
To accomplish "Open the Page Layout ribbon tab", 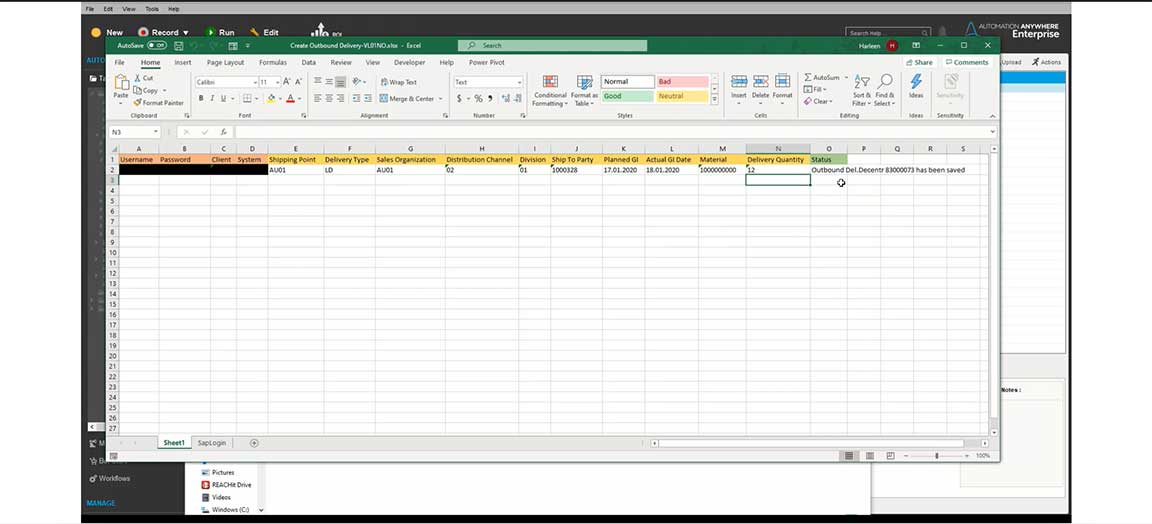I will click(x=225, y=62).
